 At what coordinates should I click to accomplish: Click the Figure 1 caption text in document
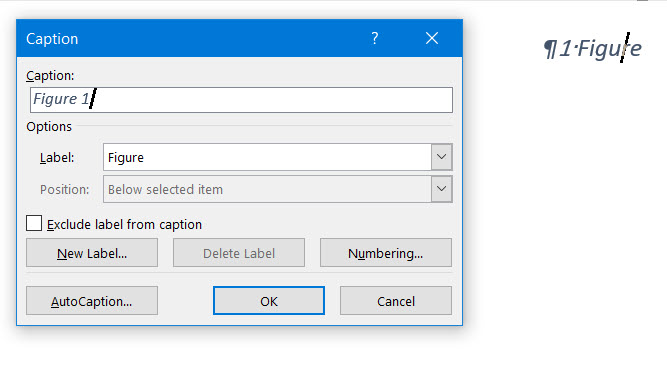[x=593, y=48]
